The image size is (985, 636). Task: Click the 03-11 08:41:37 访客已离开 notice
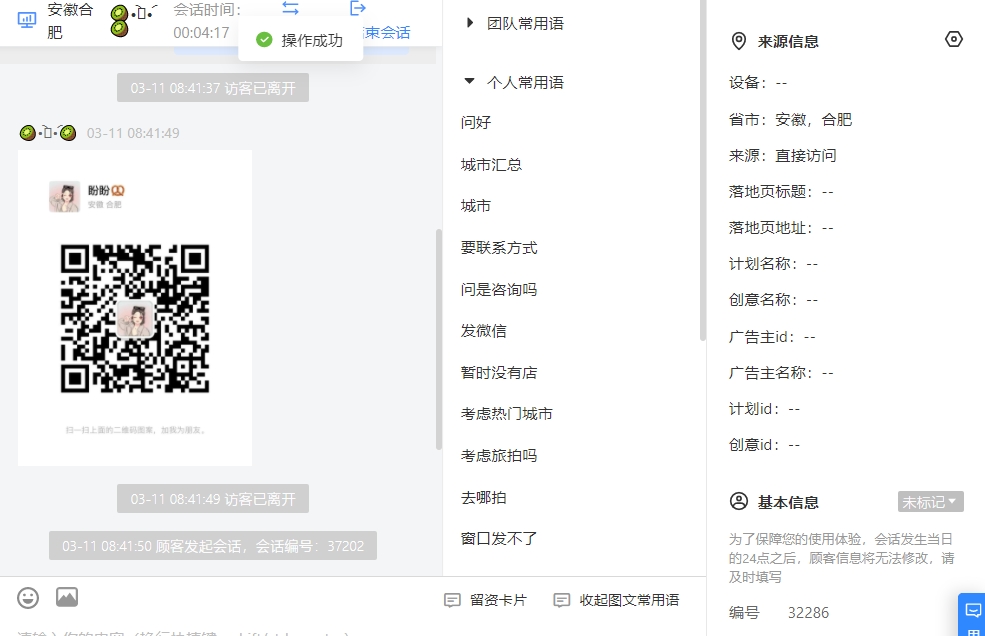213,87
